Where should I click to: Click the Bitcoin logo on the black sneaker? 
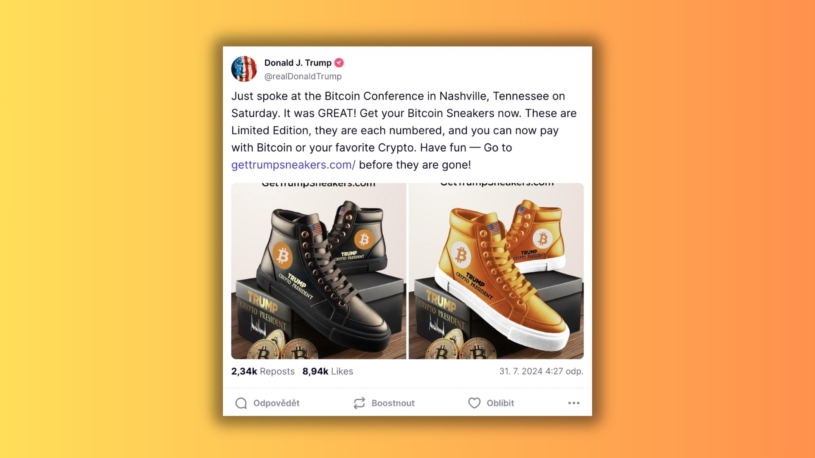pos(283,256)
